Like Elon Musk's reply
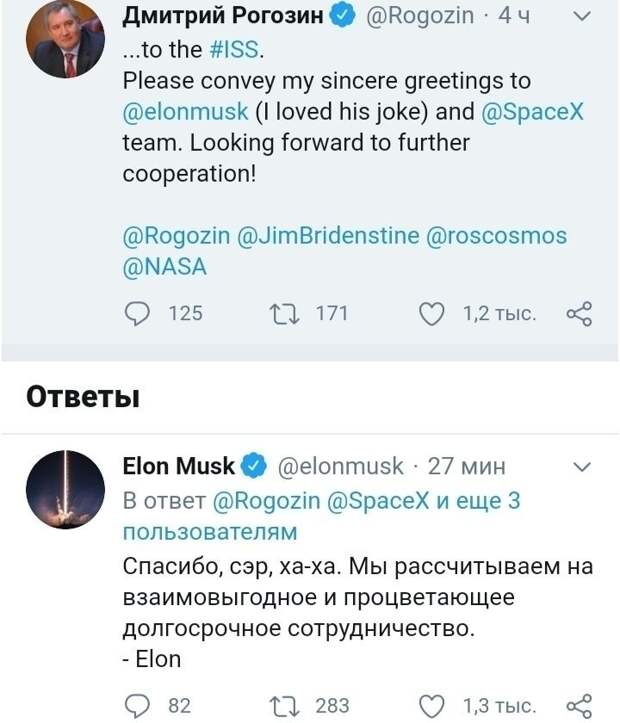 [431, 706]
